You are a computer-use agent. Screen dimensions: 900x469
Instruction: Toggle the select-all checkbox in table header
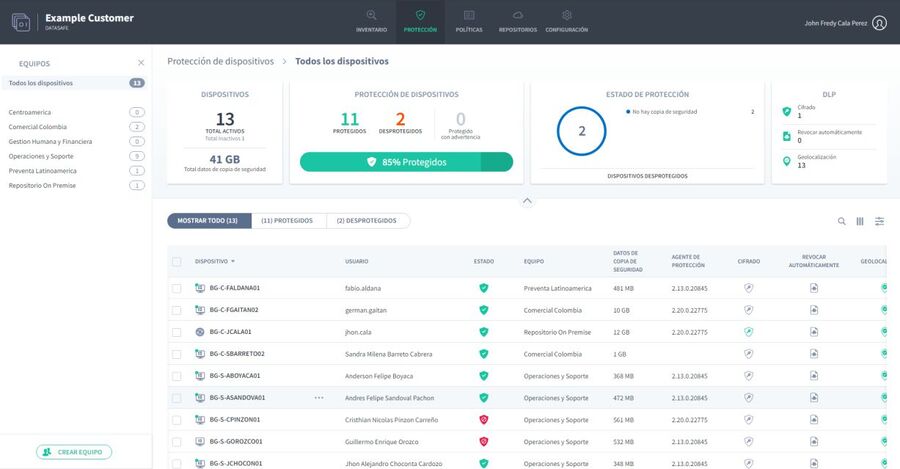tap(177, 261)
